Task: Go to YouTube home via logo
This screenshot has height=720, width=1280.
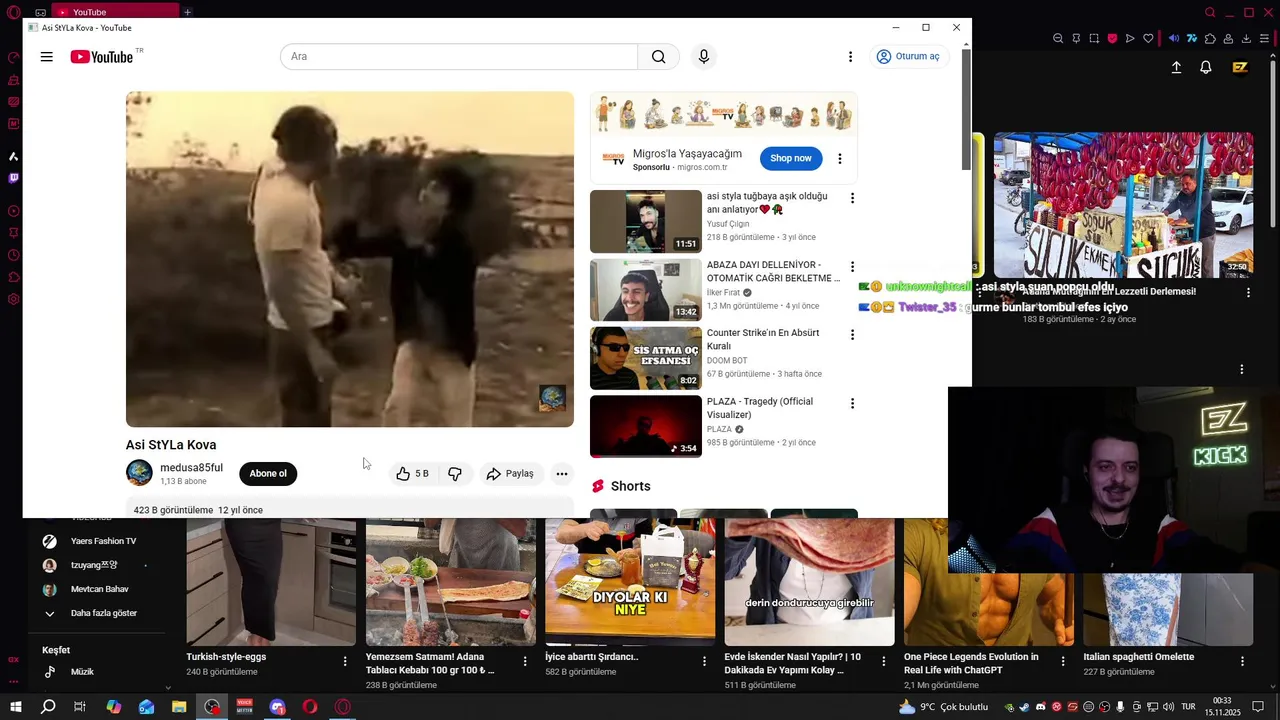Action: (x=102, y=57)
